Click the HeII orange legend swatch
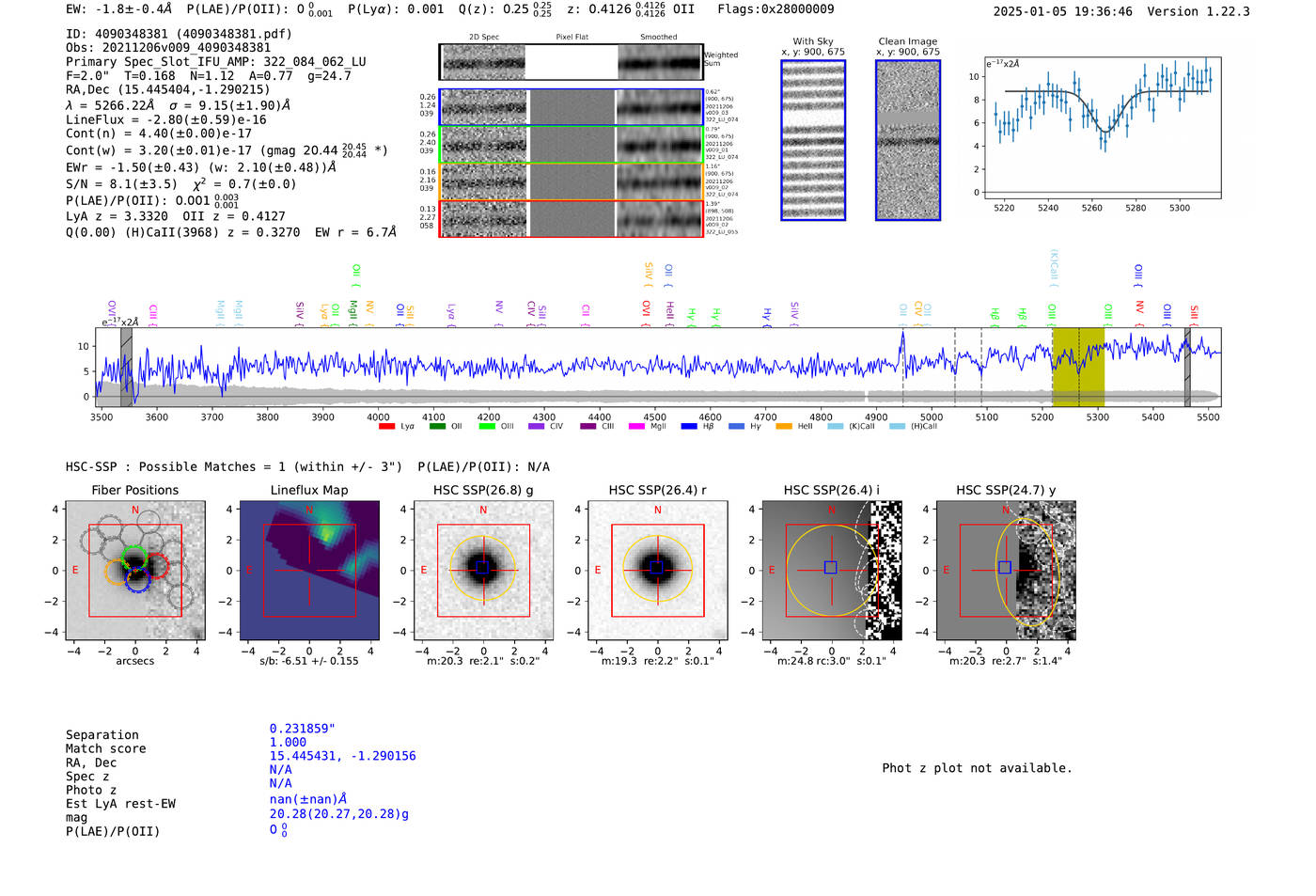This screenshot has height=896, width=1316. [x=784, y=427]
